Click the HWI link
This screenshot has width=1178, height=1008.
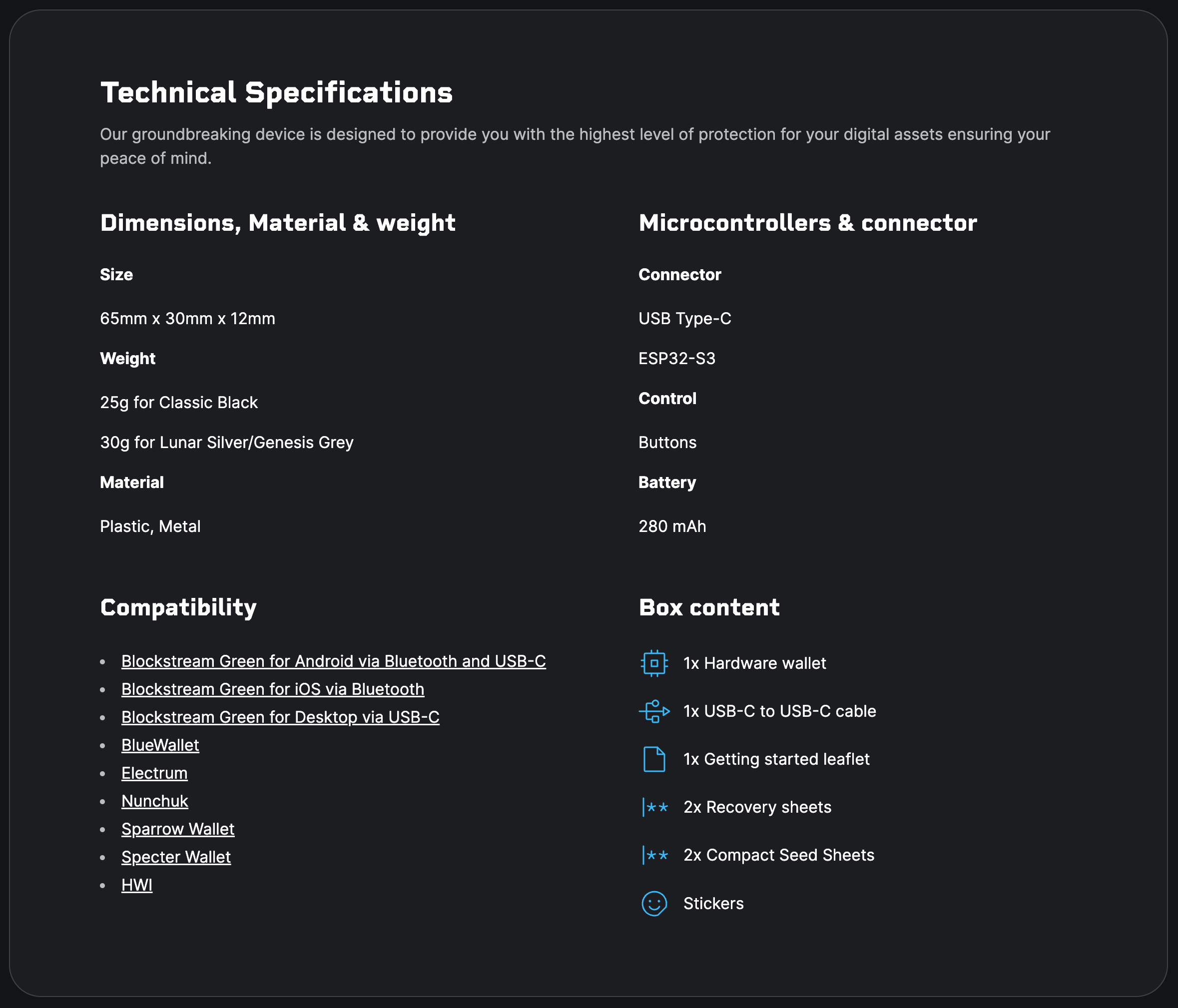coord(136,885)
